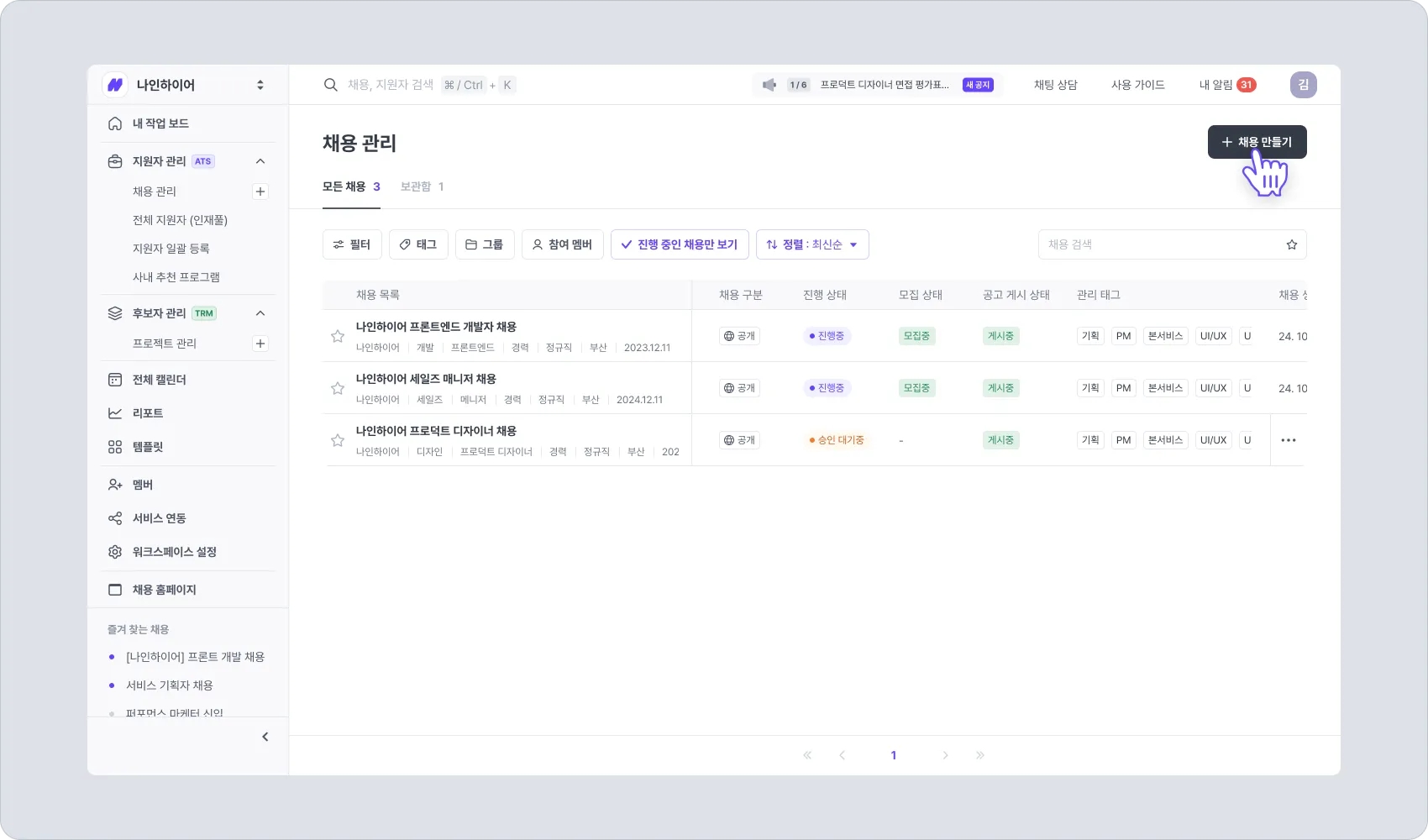The width and height of the screenshot is (1428, 840).
Task: Favorite 프로덕트 디자이너 채용 with star
Action: 338,440
